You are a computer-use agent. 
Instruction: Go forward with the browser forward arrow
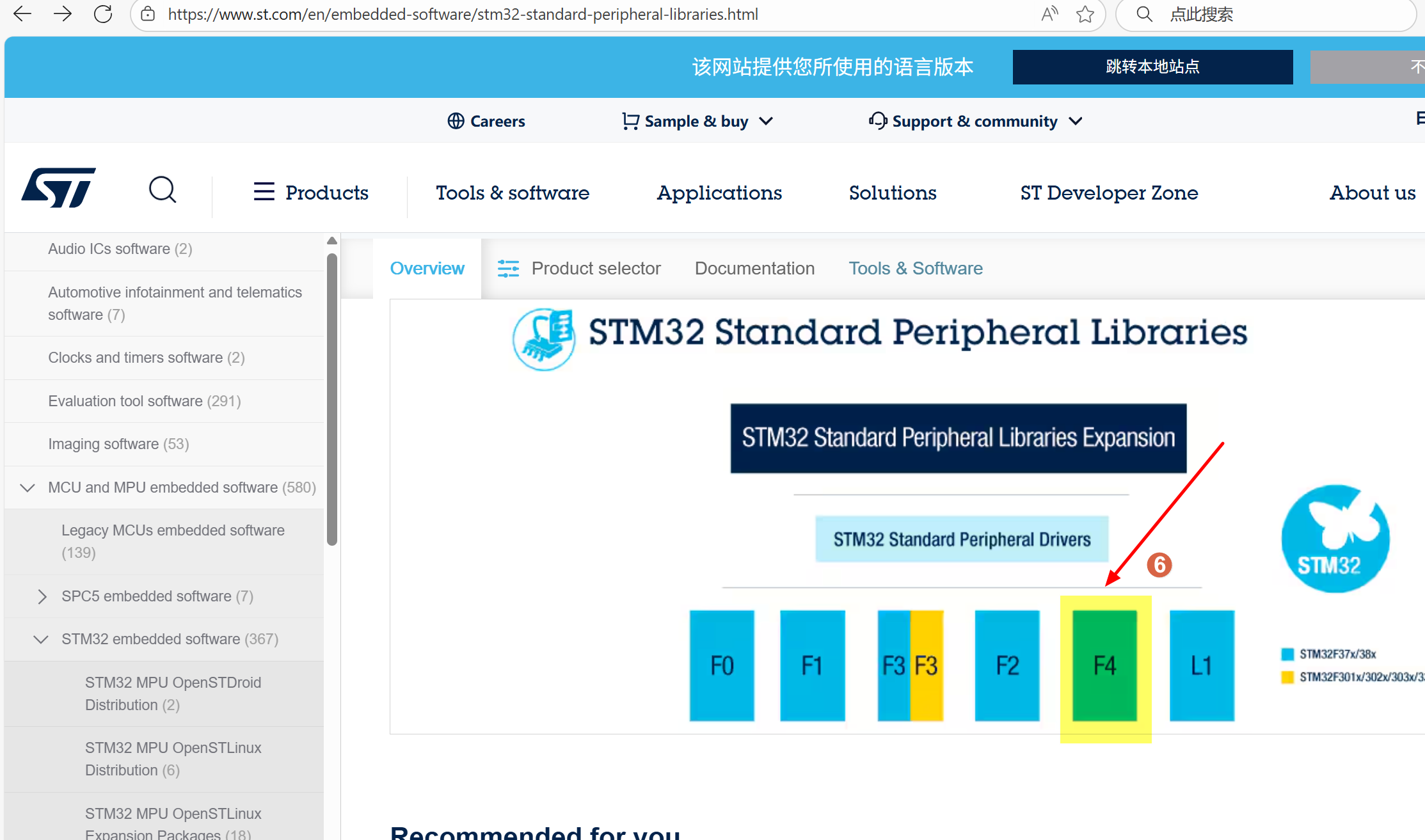pos(63,14)
